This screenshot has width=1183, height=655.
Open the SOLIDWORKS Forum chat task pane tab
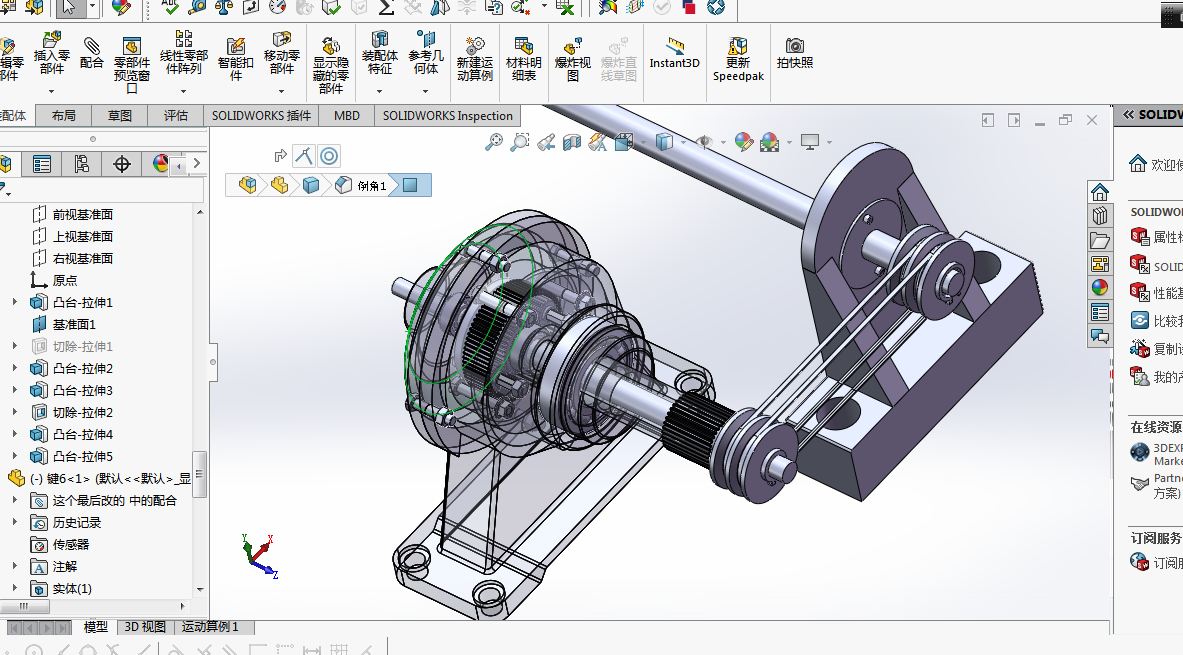(x=1099, y=336)
